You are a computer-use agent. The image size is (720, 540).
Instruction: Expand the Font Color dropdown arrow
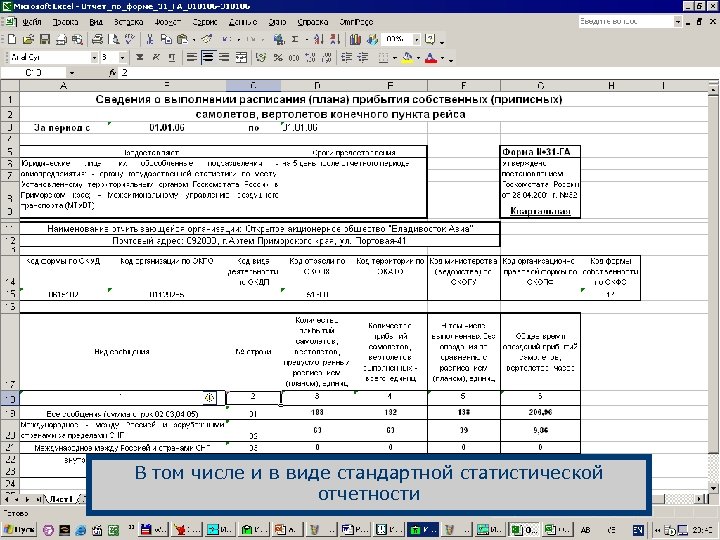443,58
